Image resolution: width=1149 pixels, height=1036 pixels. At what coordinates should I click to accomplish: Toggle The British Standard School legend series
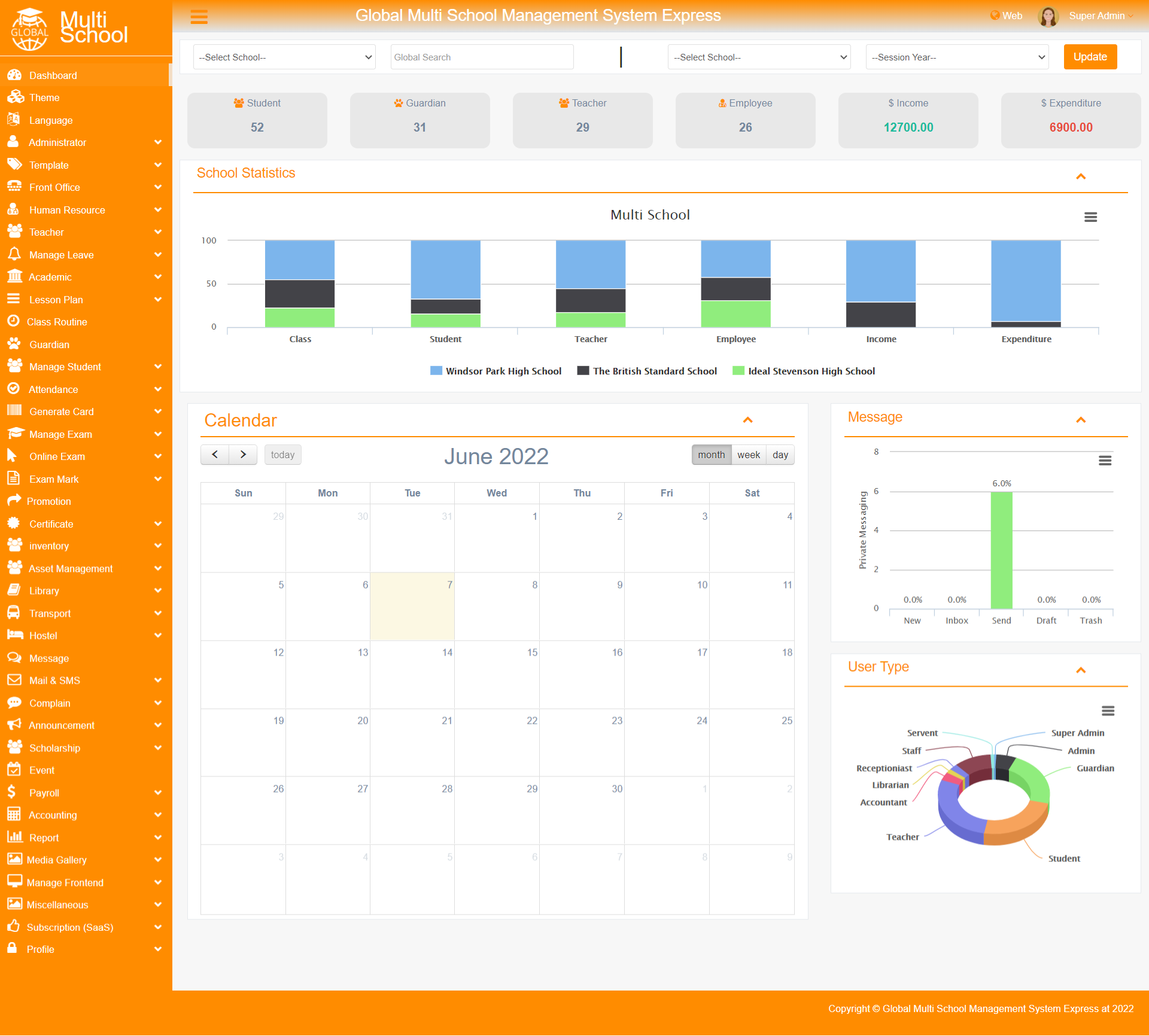(x=647, y=371)
